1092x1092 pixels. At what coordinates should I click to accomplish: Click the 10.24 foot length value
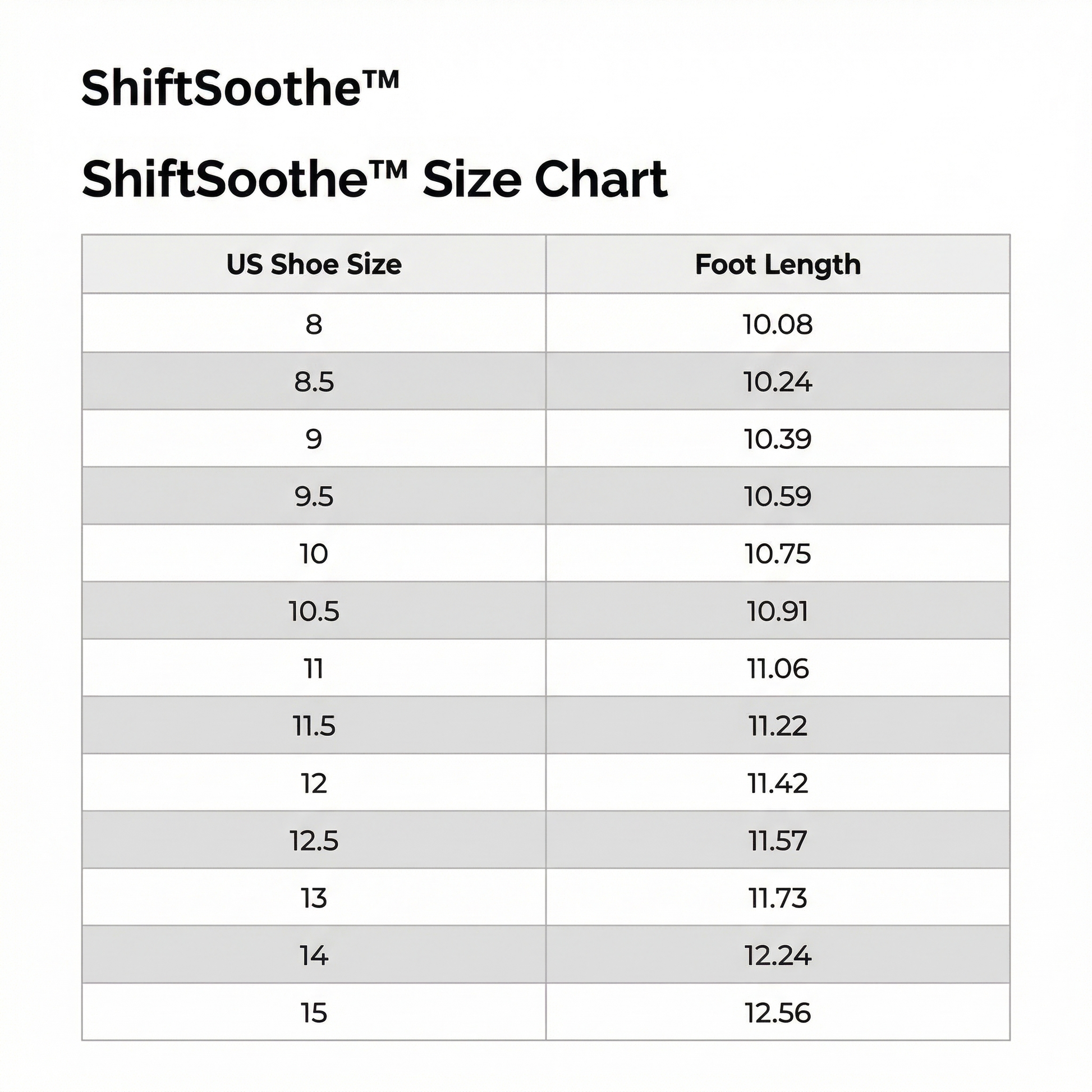[777, 382]
